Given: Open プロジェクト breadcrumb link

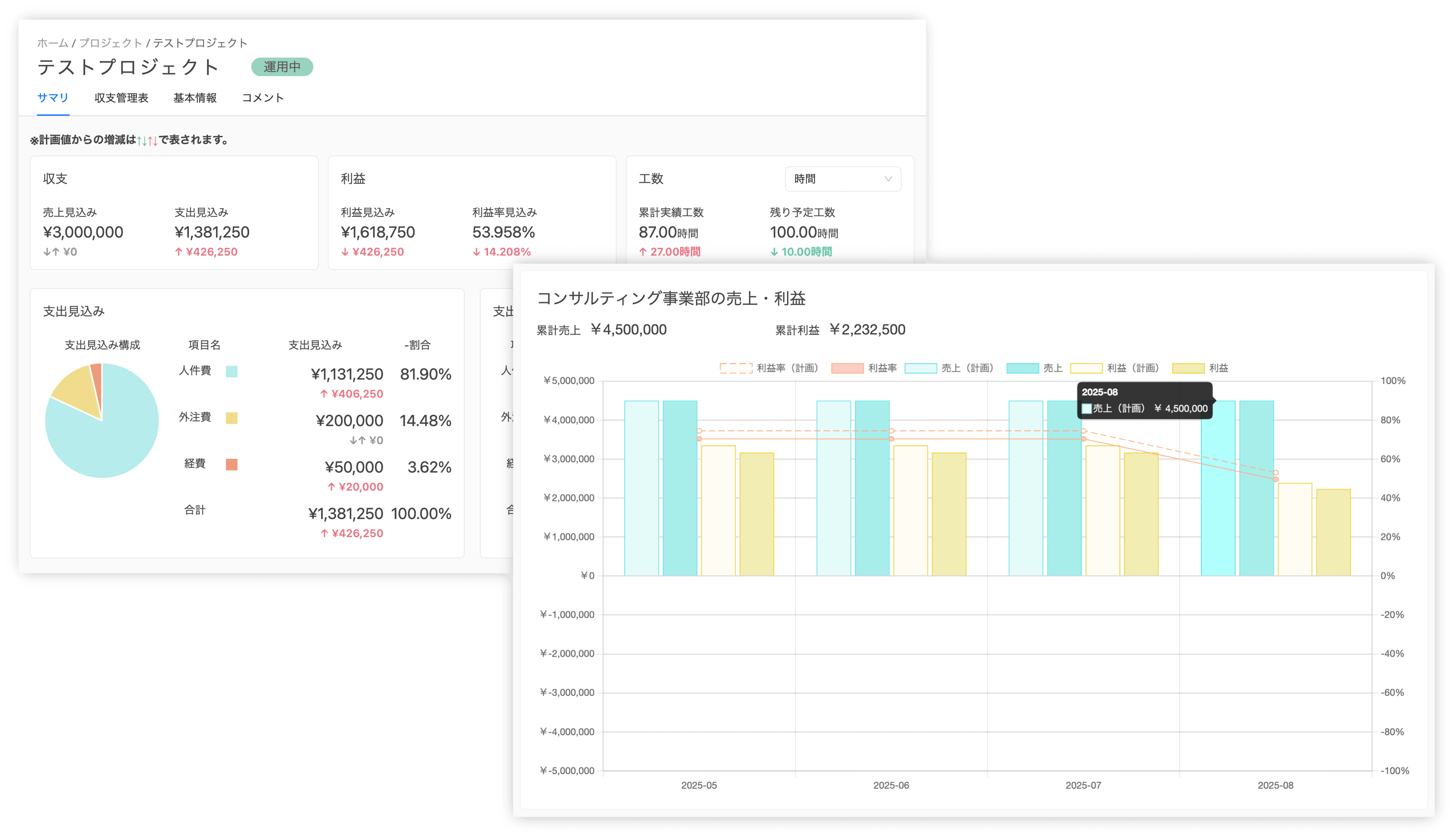Looking at the screenshot, I should coord(111,43).
